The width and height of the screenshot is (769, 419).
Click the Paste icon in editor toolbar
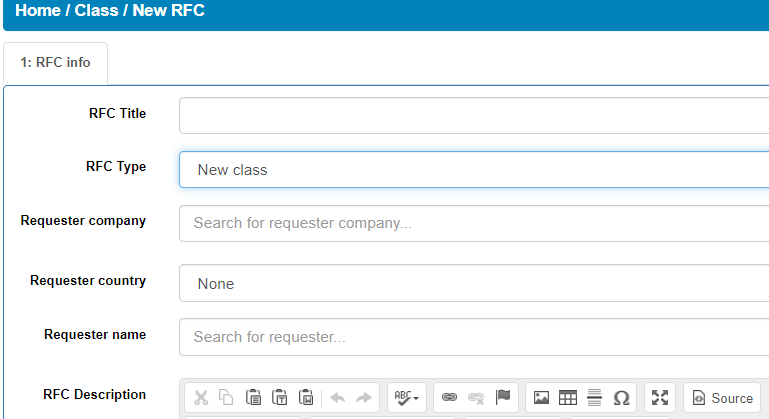point(253,398)
